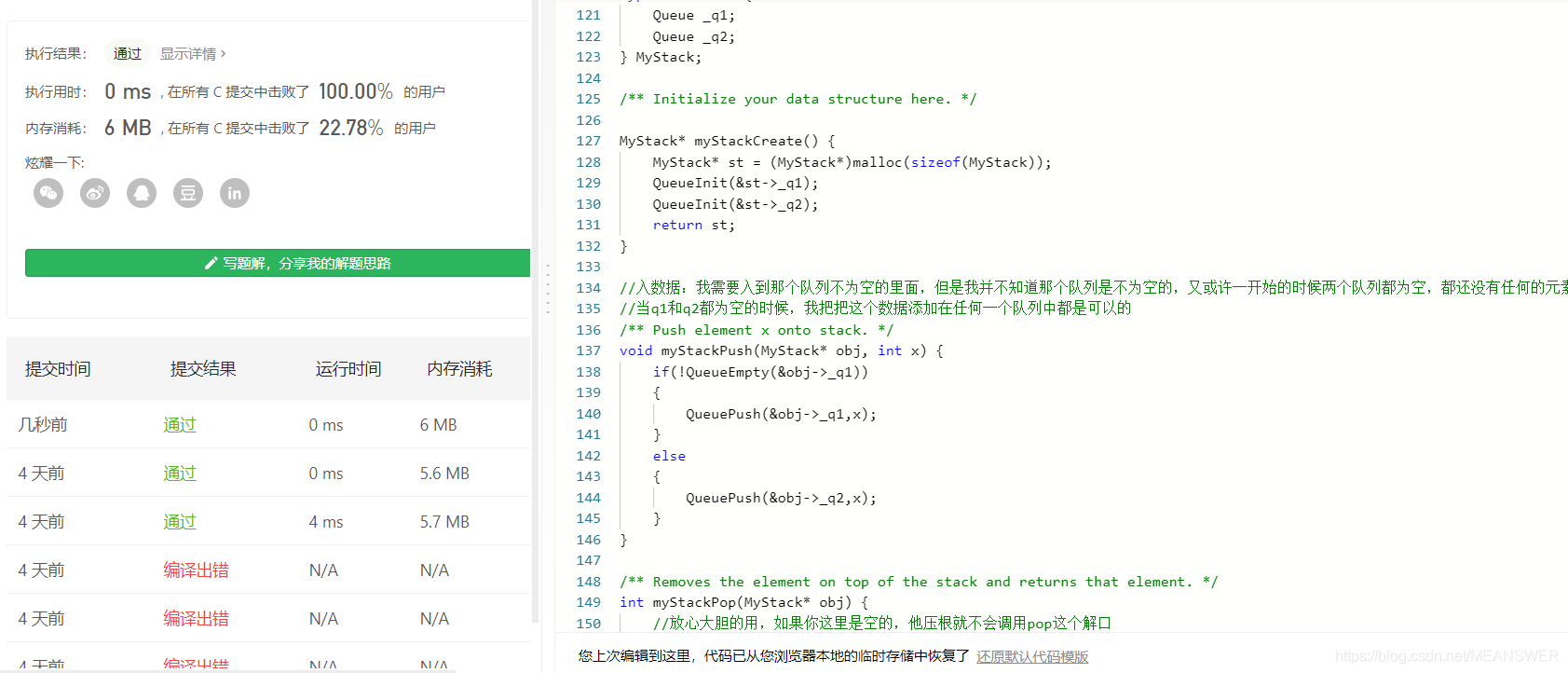The image size is (1568, 673).
Task: Place cursor on 'return st;' line
Action: point(693,225)
